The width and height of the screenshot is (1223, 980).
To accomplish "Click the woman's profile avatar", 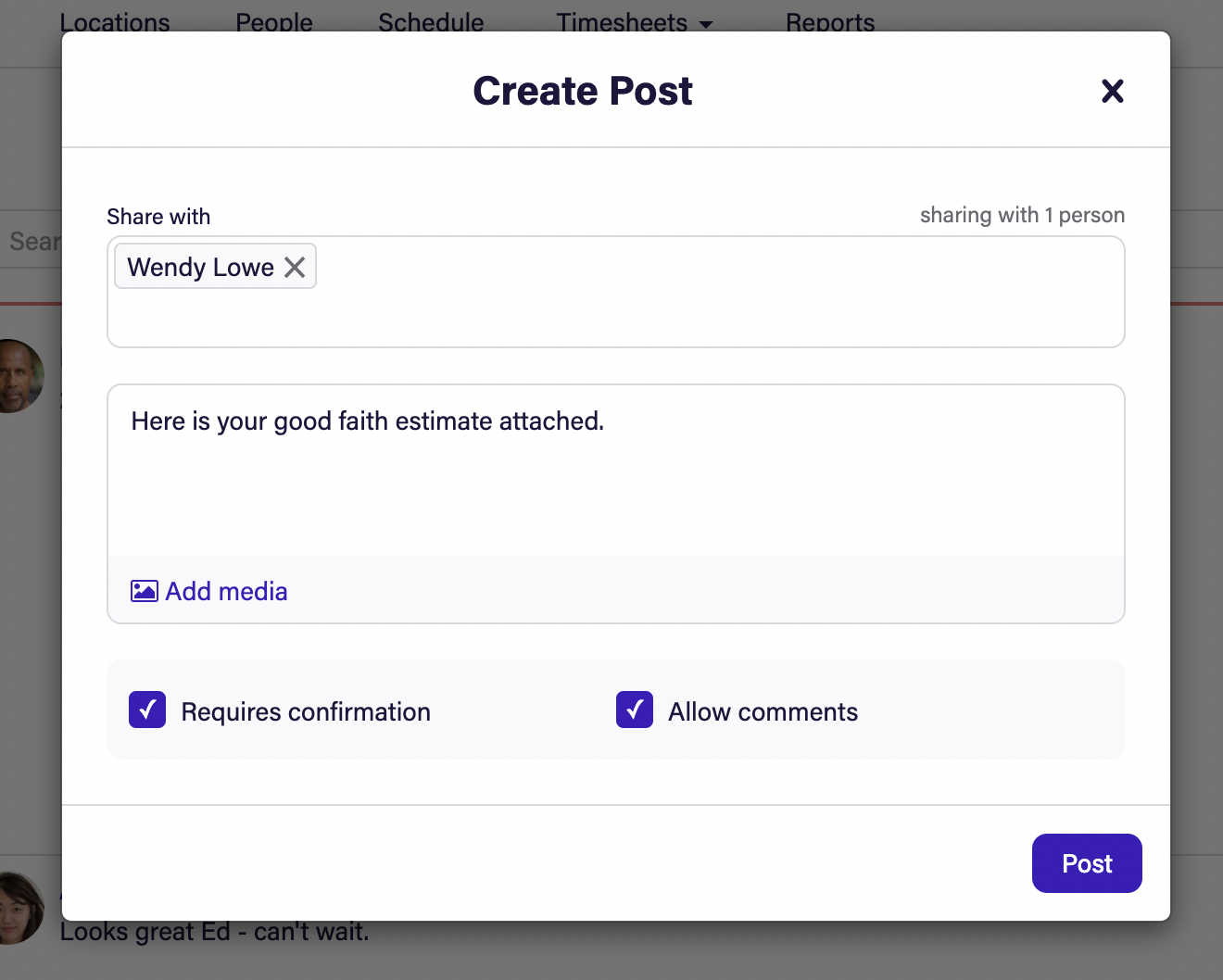I will pyautogui.click(x=20, y=908).
